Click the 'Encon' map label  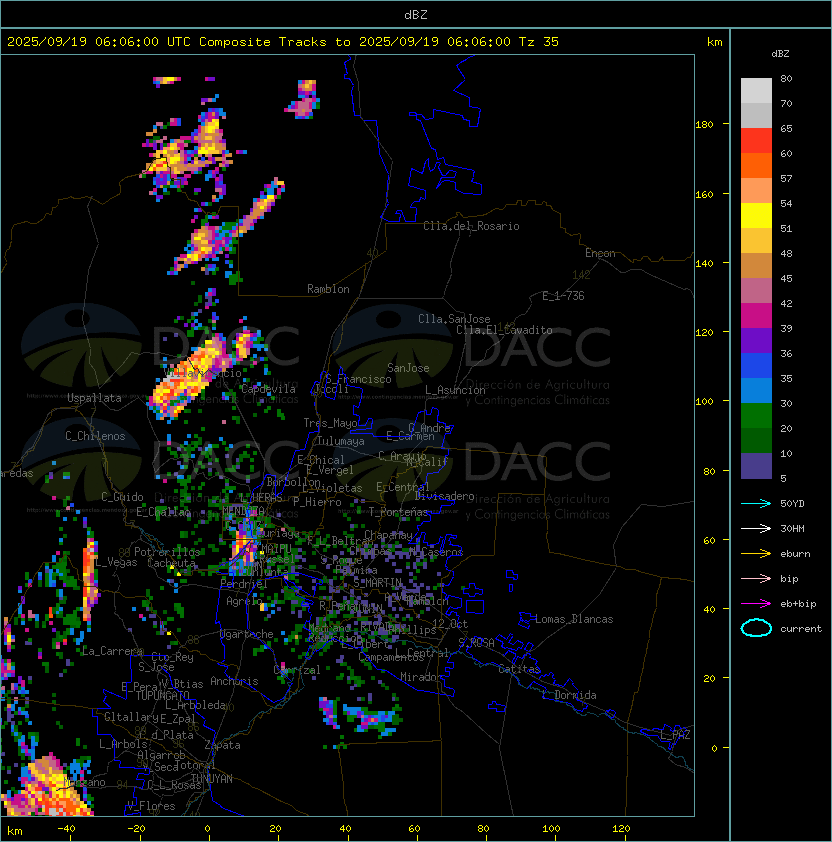coord(600,253)
